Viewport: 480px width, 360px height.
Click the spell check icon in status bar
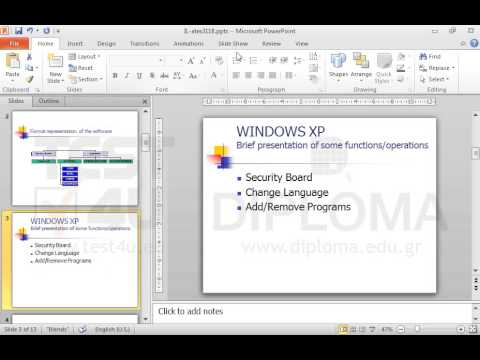82,330
